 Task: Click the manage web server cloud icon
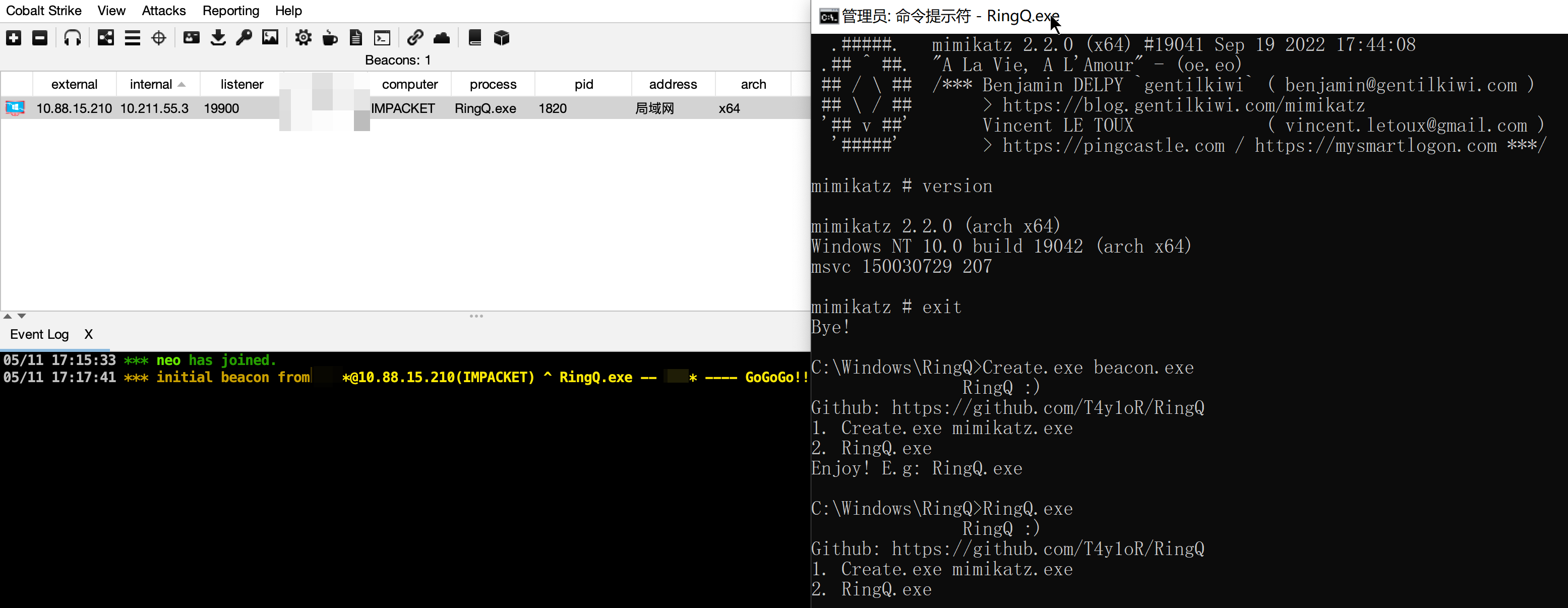click(441, 38)
